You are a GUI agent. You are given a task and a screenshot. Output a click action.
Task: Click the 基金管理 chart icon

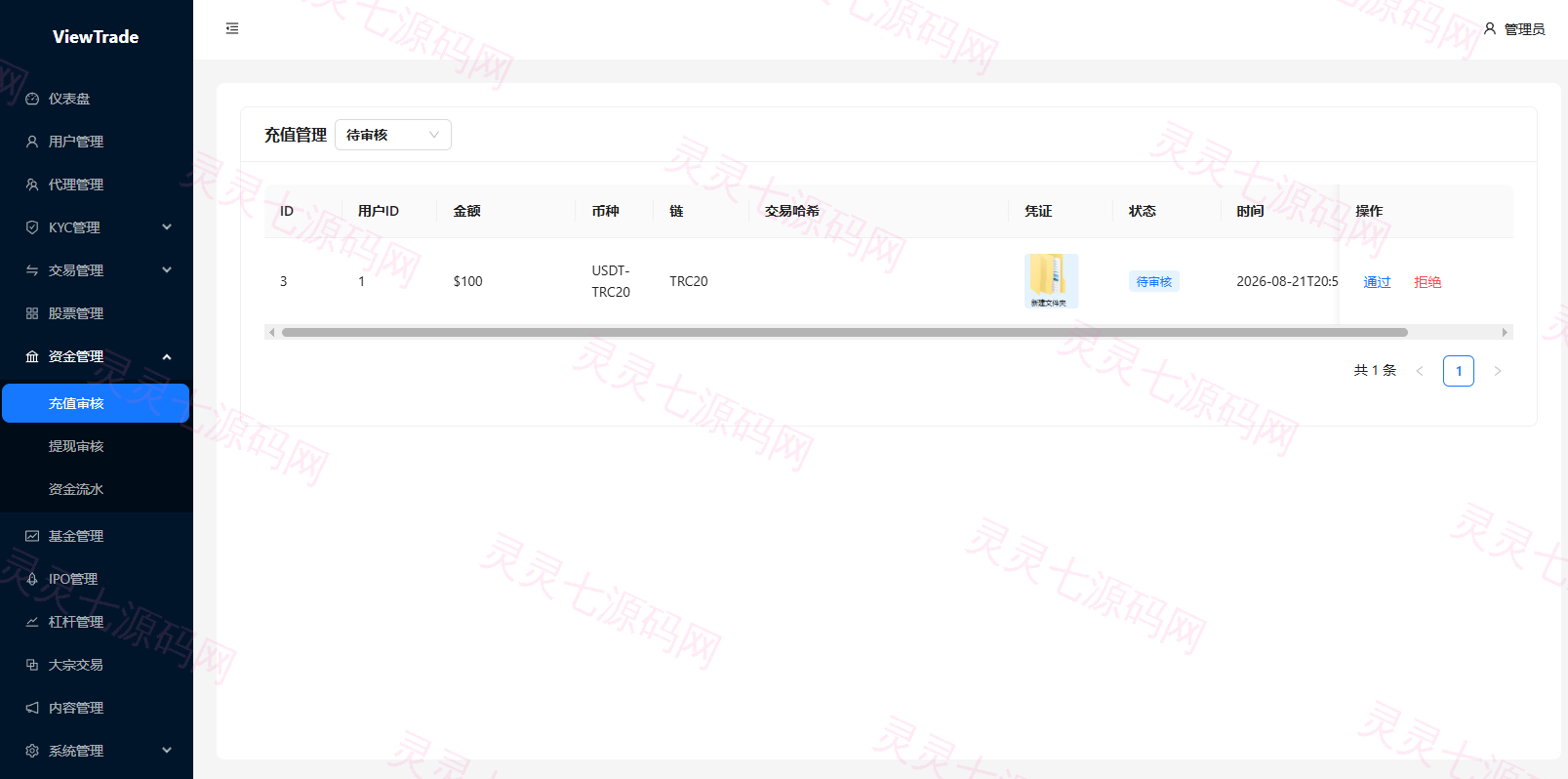pyautogui.click(x=32, y=536)
